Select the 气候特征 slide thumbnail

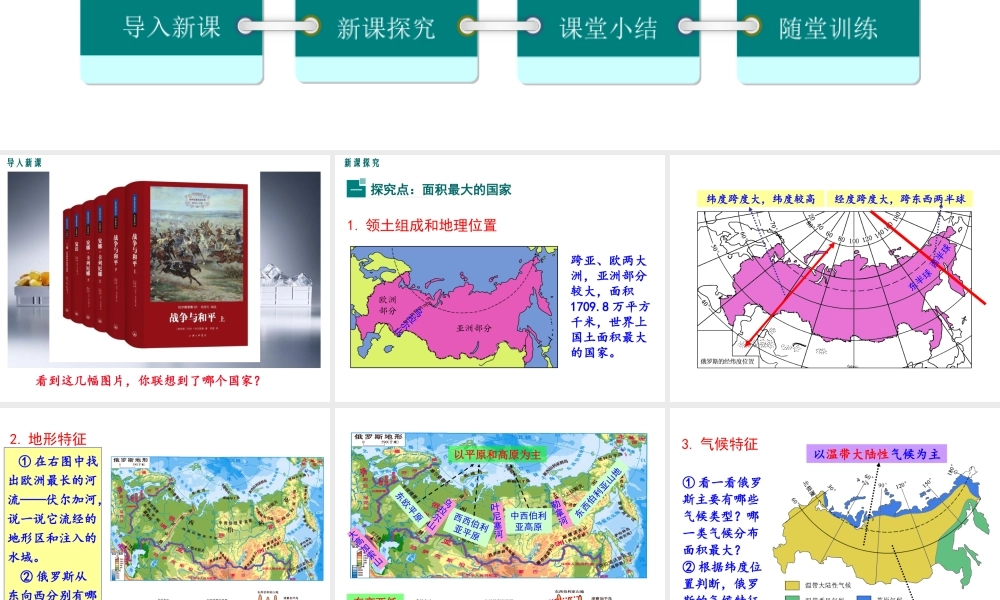pos(835,504)
